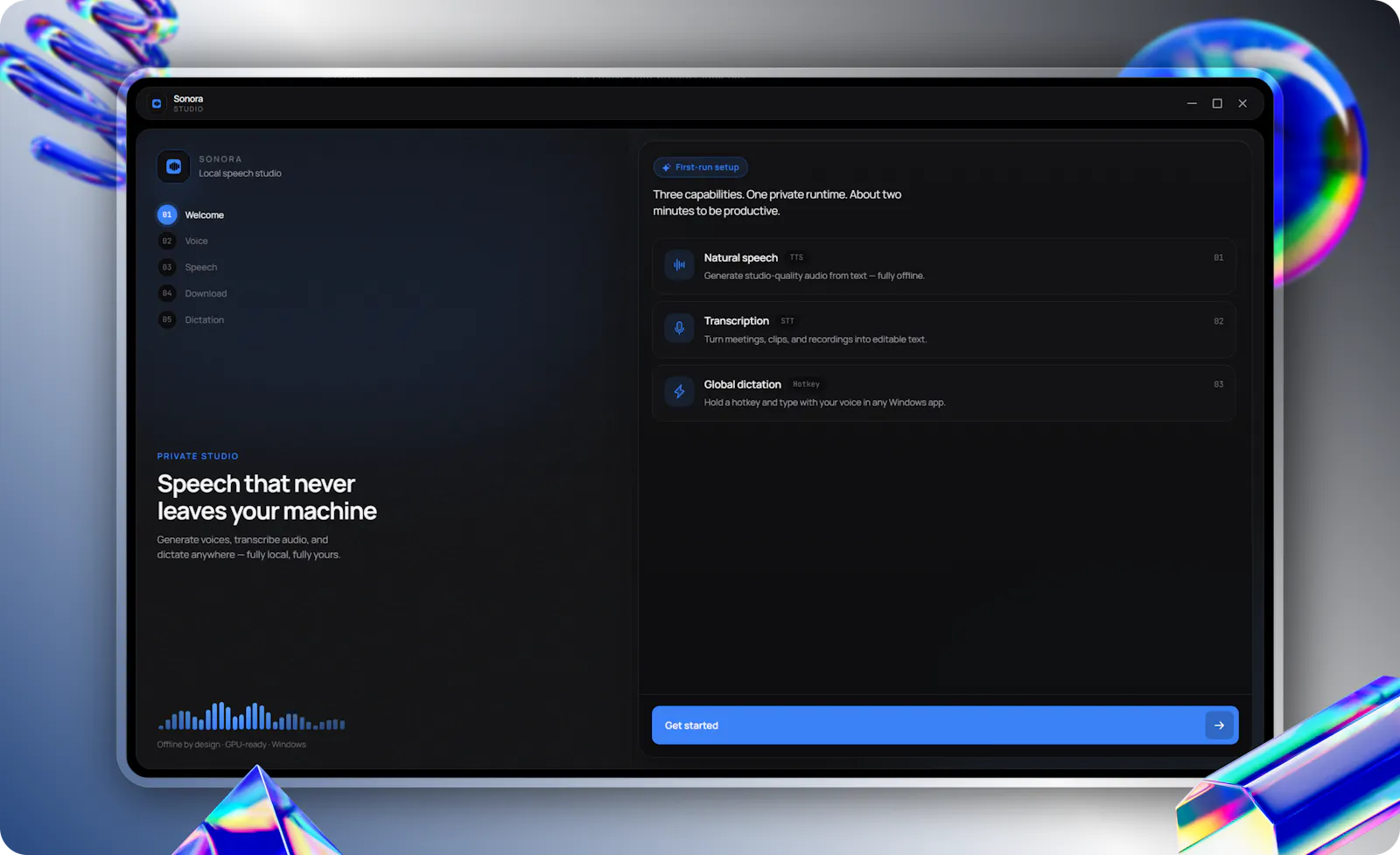
Task: Click the First-run setup badge
Action: coord(700,167)
